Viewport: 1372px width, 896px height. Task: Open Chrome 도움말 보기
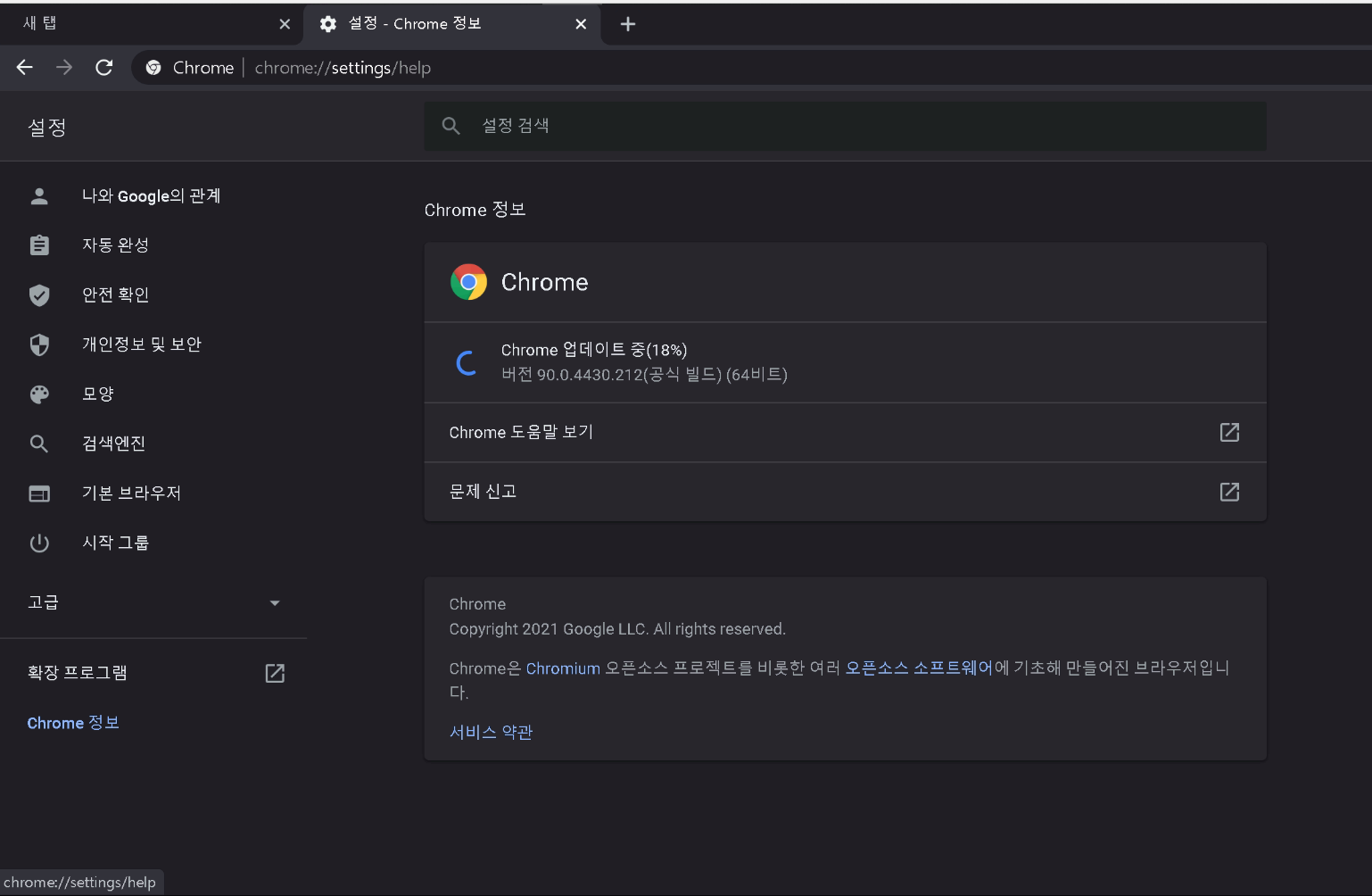[845, 433]
